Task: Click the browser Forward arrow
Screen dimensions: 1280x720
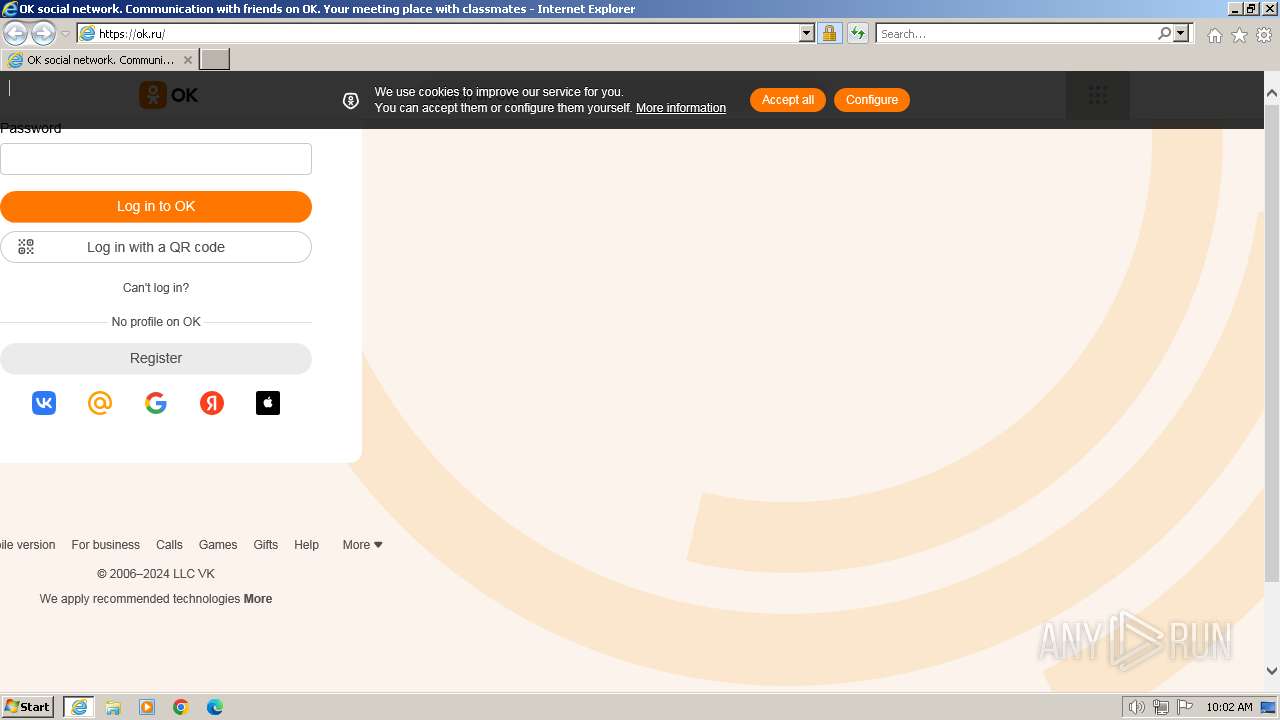Action: [43, 33]
